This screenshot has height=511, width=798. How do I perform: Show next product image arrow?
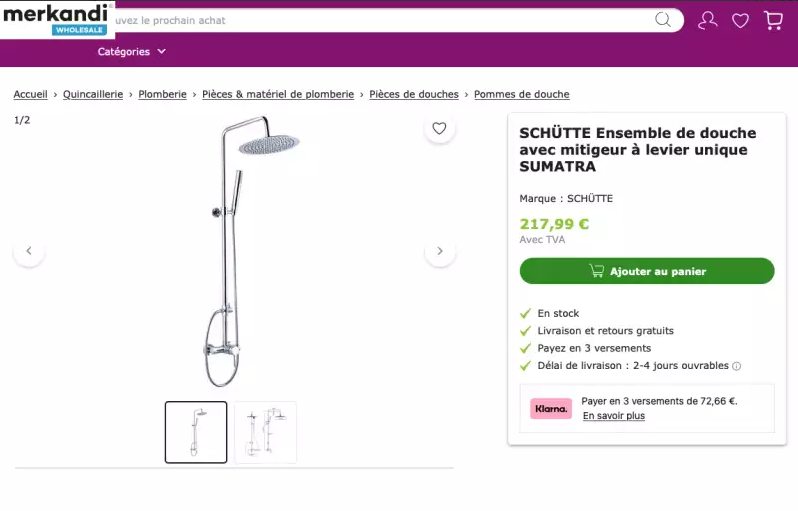click(440, 251)
